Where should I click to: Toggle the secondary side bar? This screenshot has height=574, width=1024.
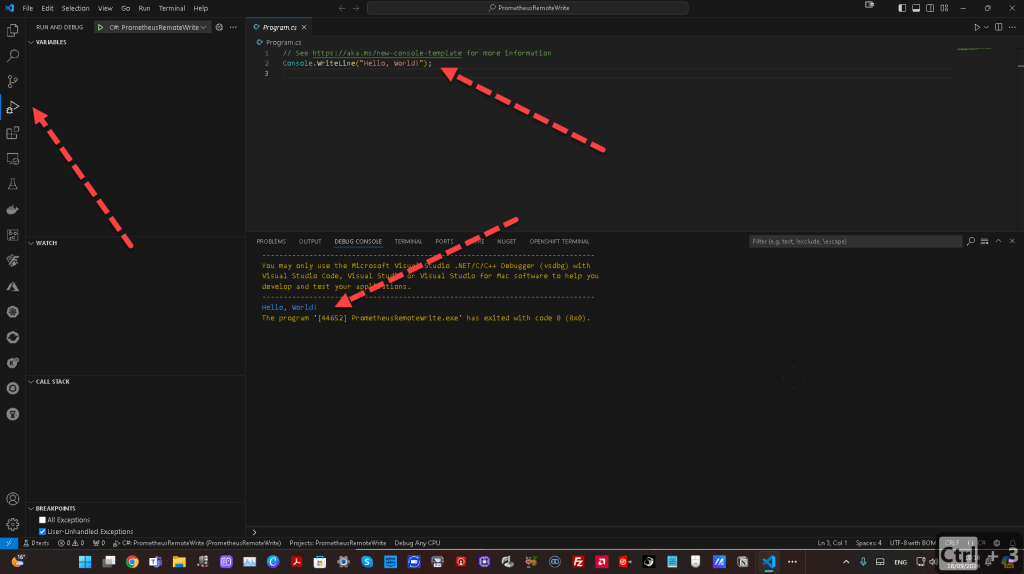tap(930, 8)
